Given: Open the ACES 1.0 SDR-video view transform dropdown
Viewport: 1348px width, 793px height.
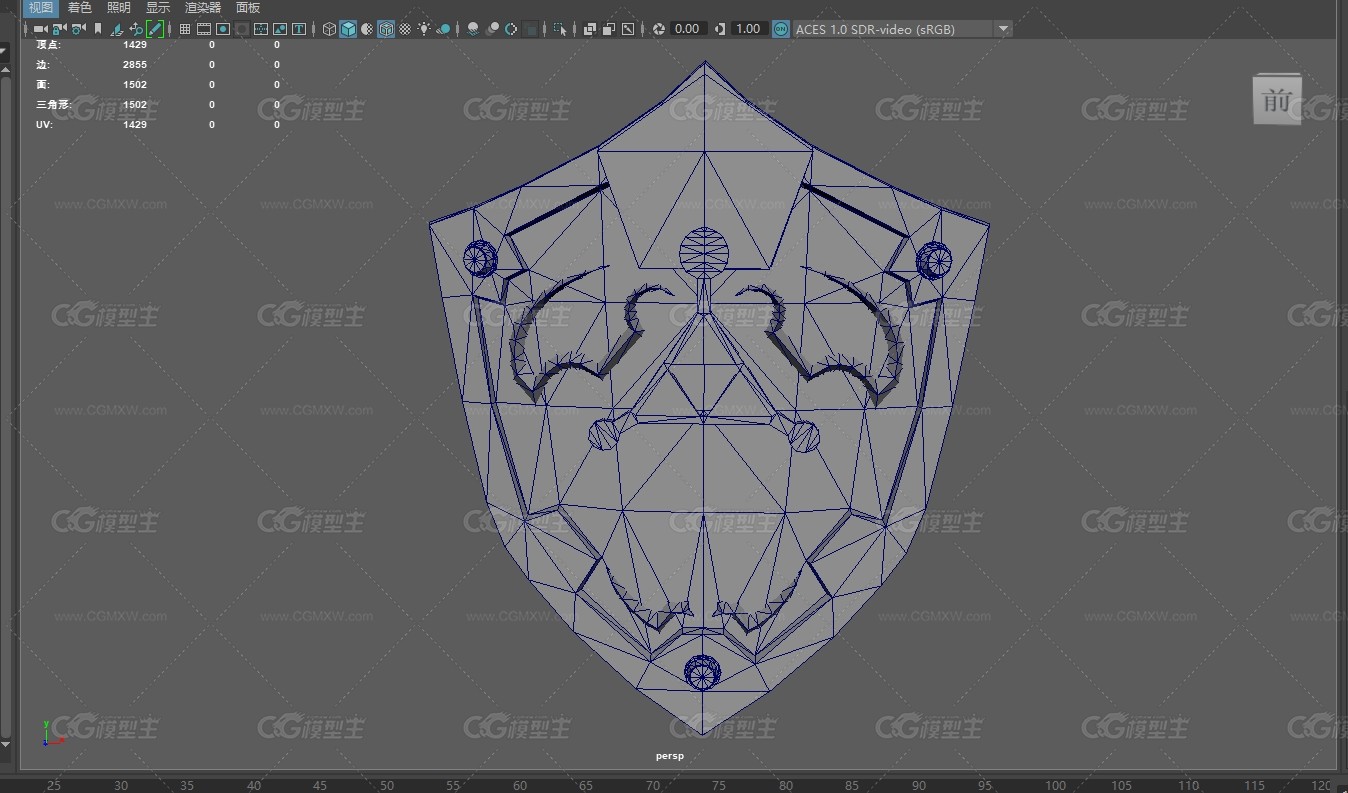Looking at the screenshot, I should tap(903, 29).
